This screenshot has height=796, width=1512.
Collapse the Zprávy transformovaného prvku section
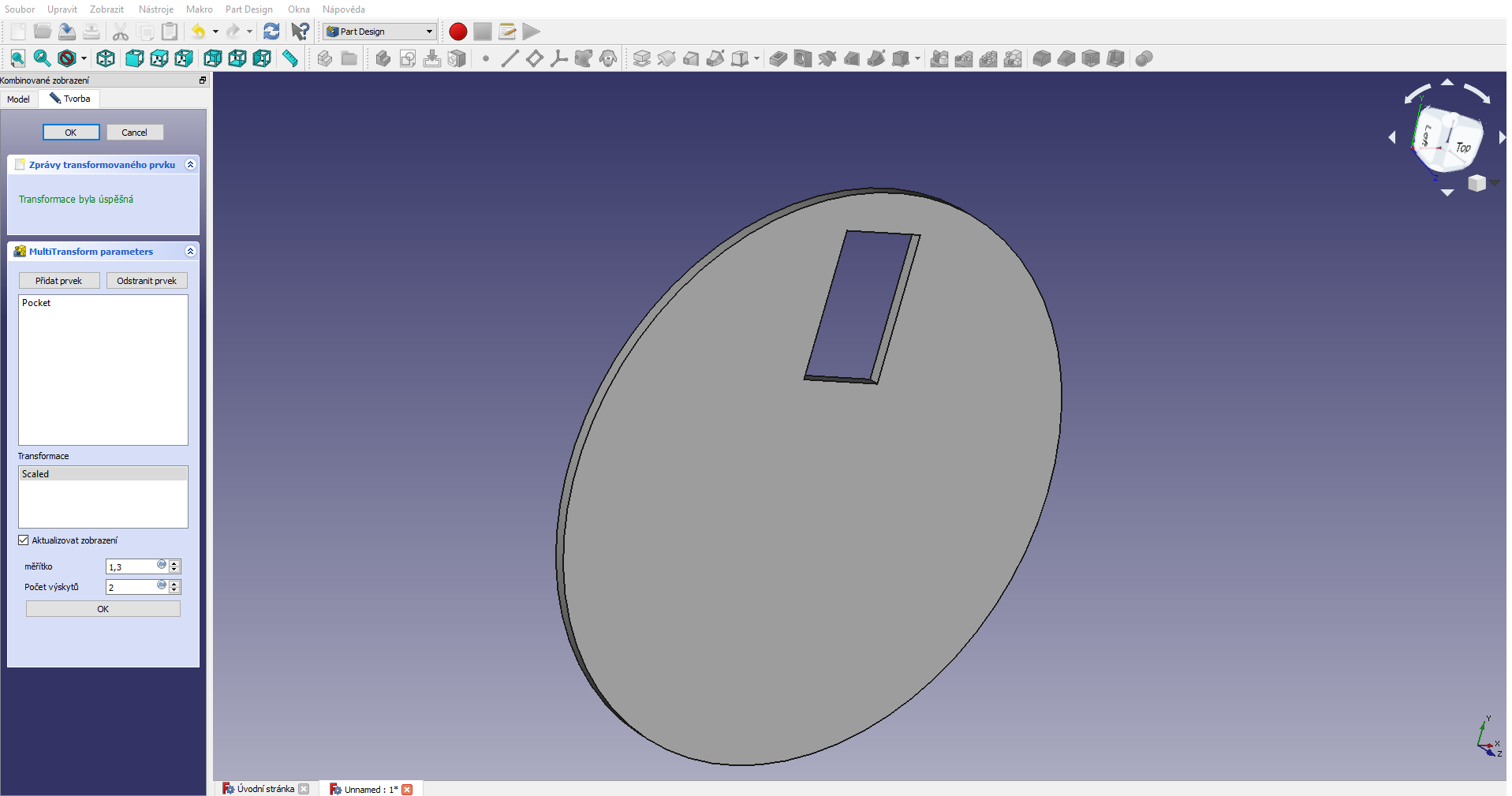[x=190, y=165]
